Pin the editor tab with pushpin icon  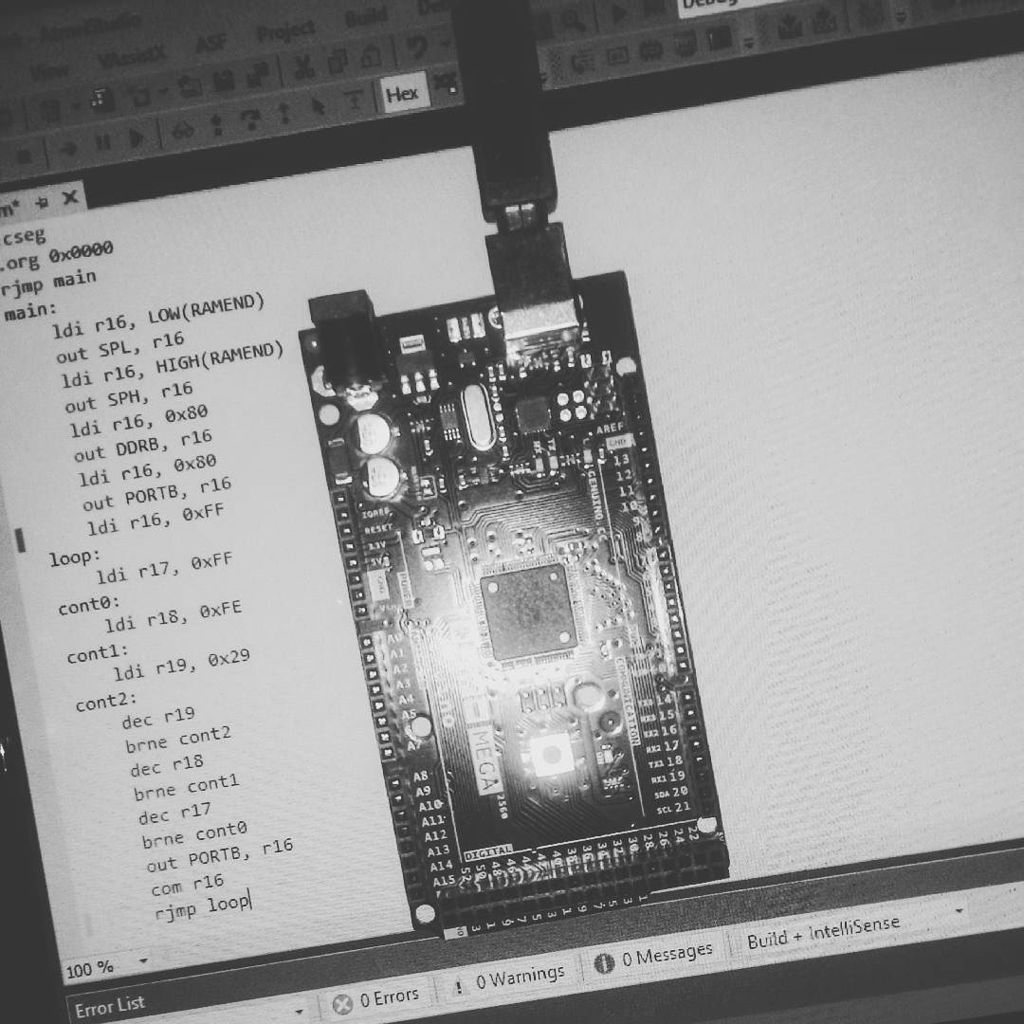42,203
